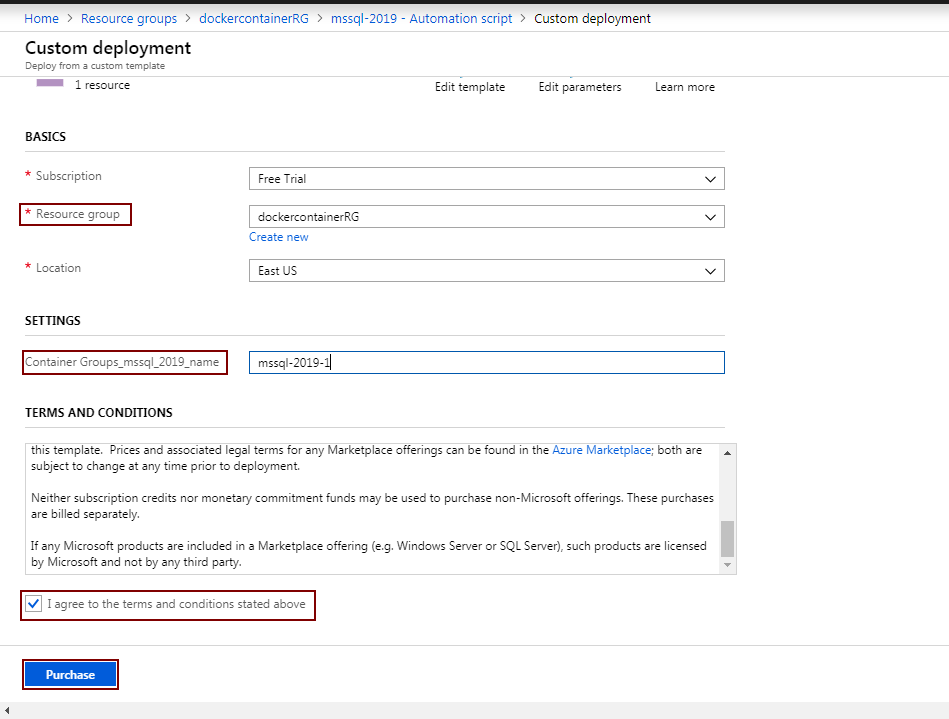Toggle the terms and conditions agreement checkbox
The image size is (949, 719).
click(x=34, y=604)
